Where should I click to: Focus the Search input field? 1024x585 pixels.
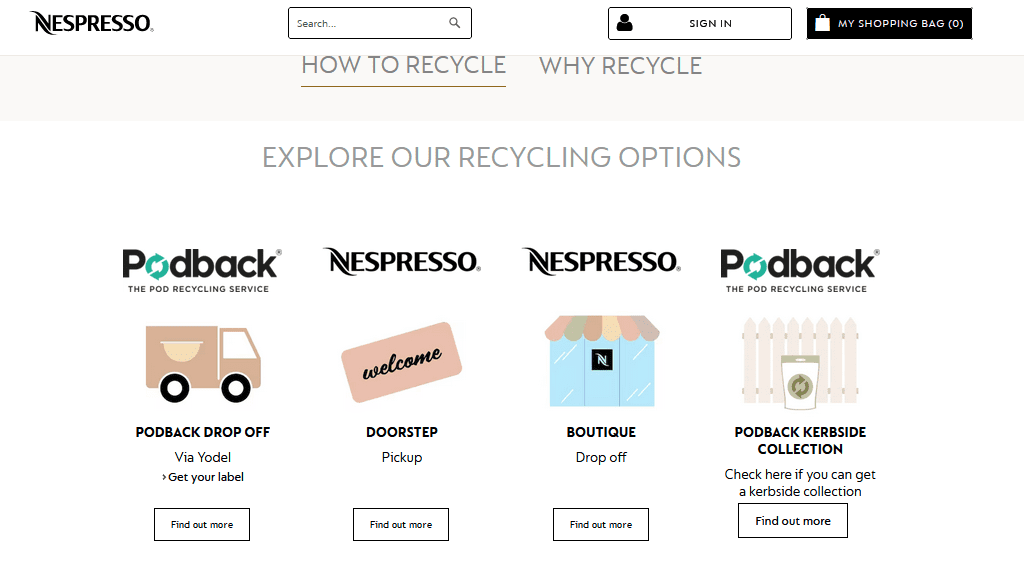pyautogui.click(x=370, y=24)
